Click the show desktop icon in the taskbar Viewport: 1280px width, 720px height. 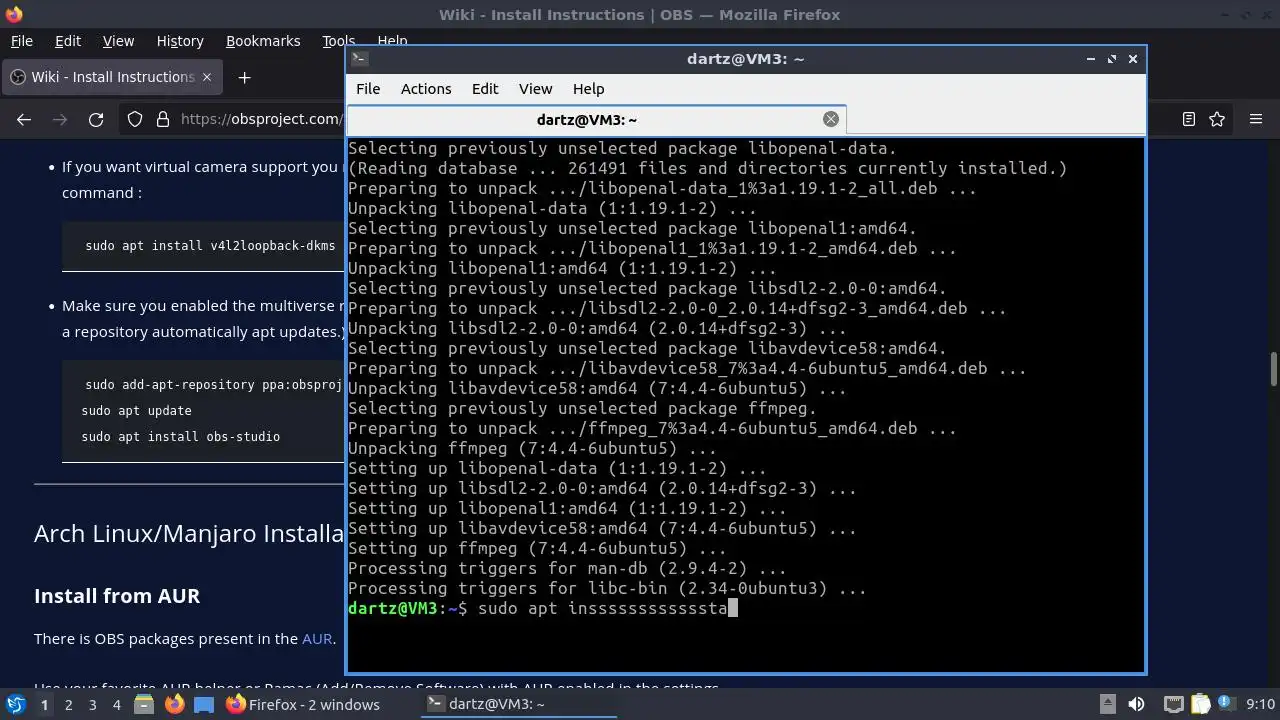point(204,704)
